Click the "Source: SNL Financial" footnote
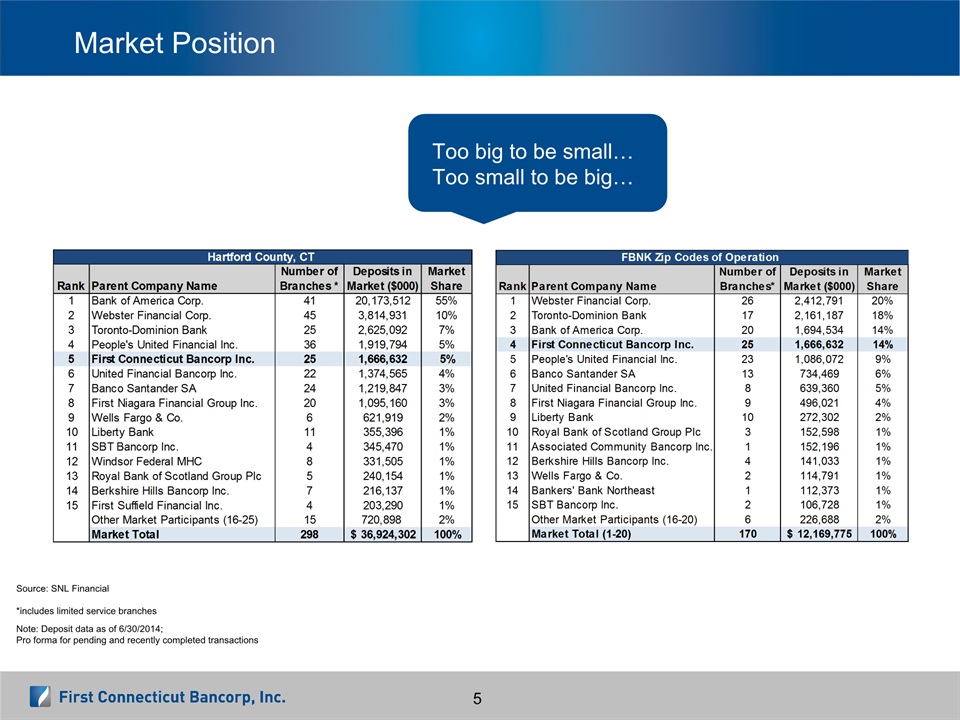This screenshot has width=960, height=720. (63, 587)
